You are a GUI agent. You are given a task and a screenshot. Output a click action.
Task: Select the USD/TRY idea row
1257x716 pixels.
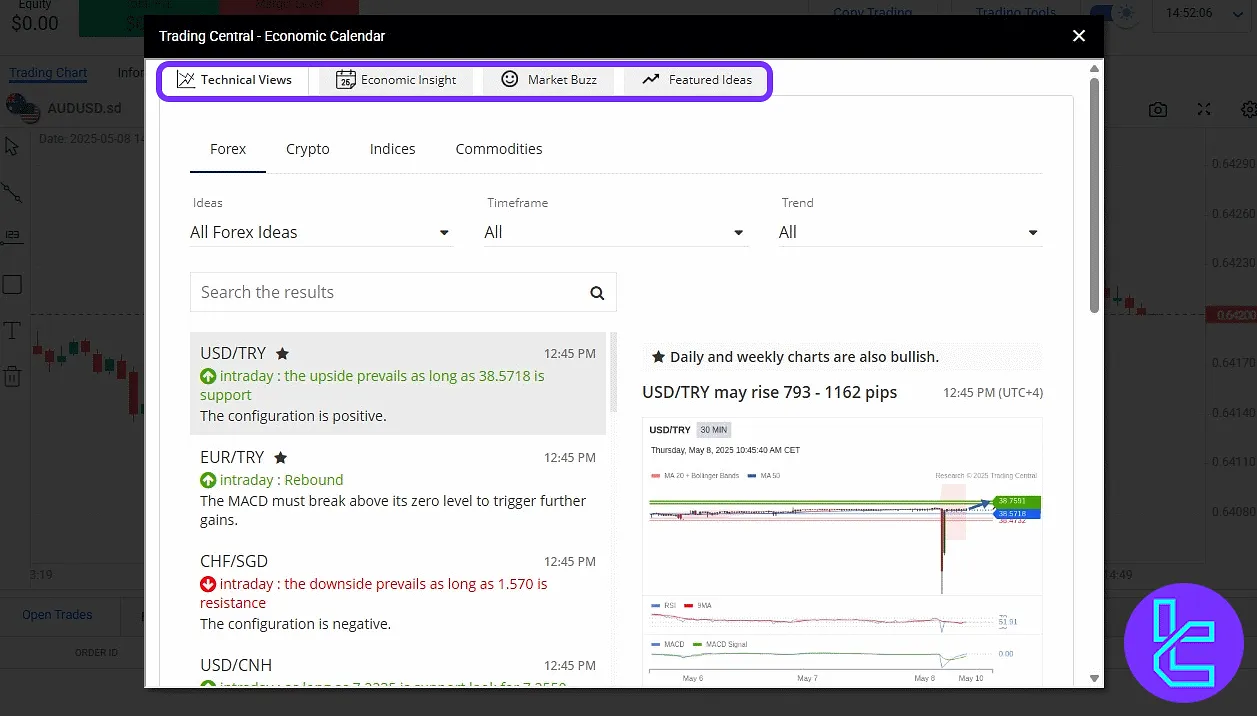(x=398, y=384)
